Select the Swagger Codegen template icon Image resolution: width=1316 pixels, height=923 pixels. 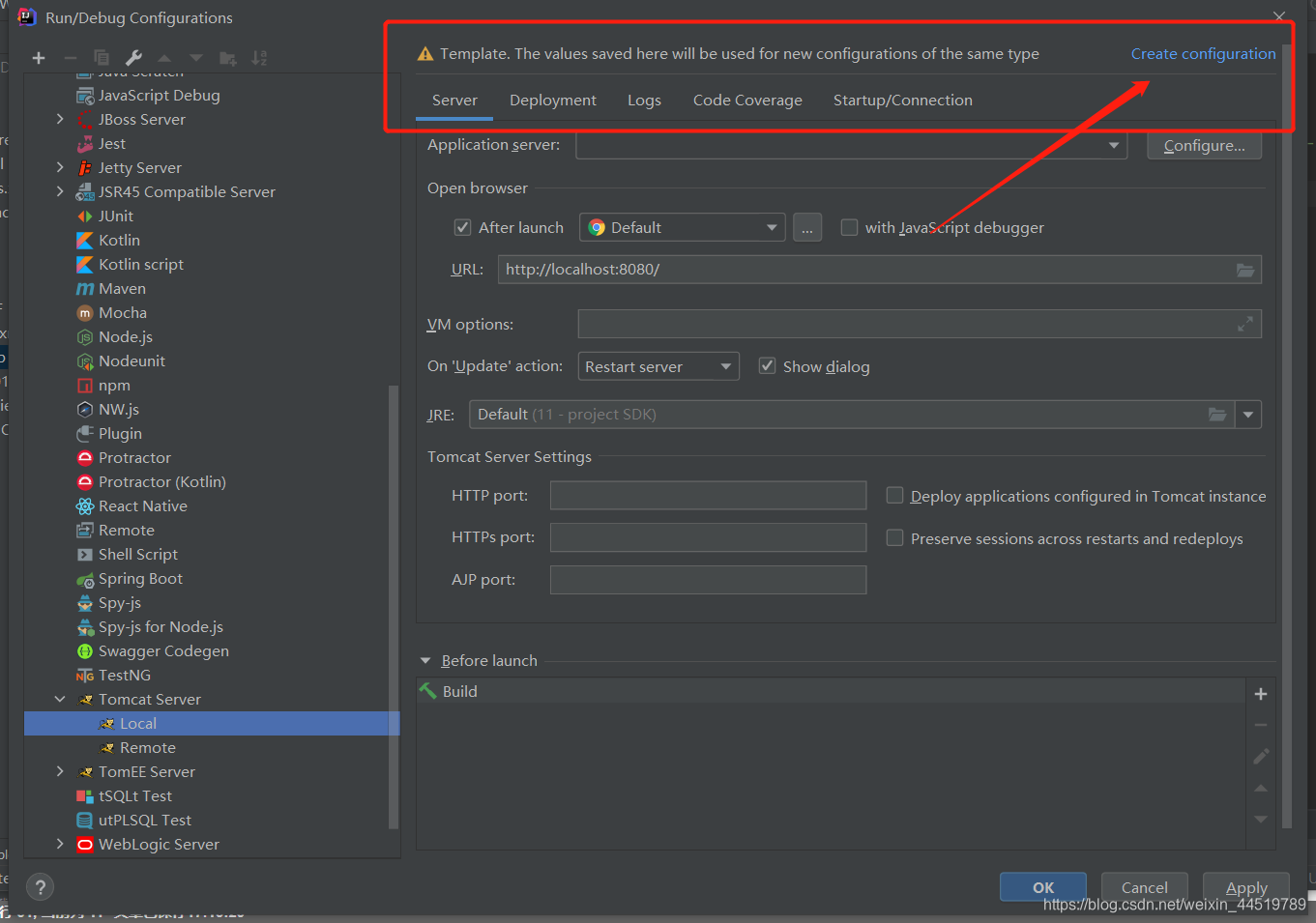click(x=85, y=651)
